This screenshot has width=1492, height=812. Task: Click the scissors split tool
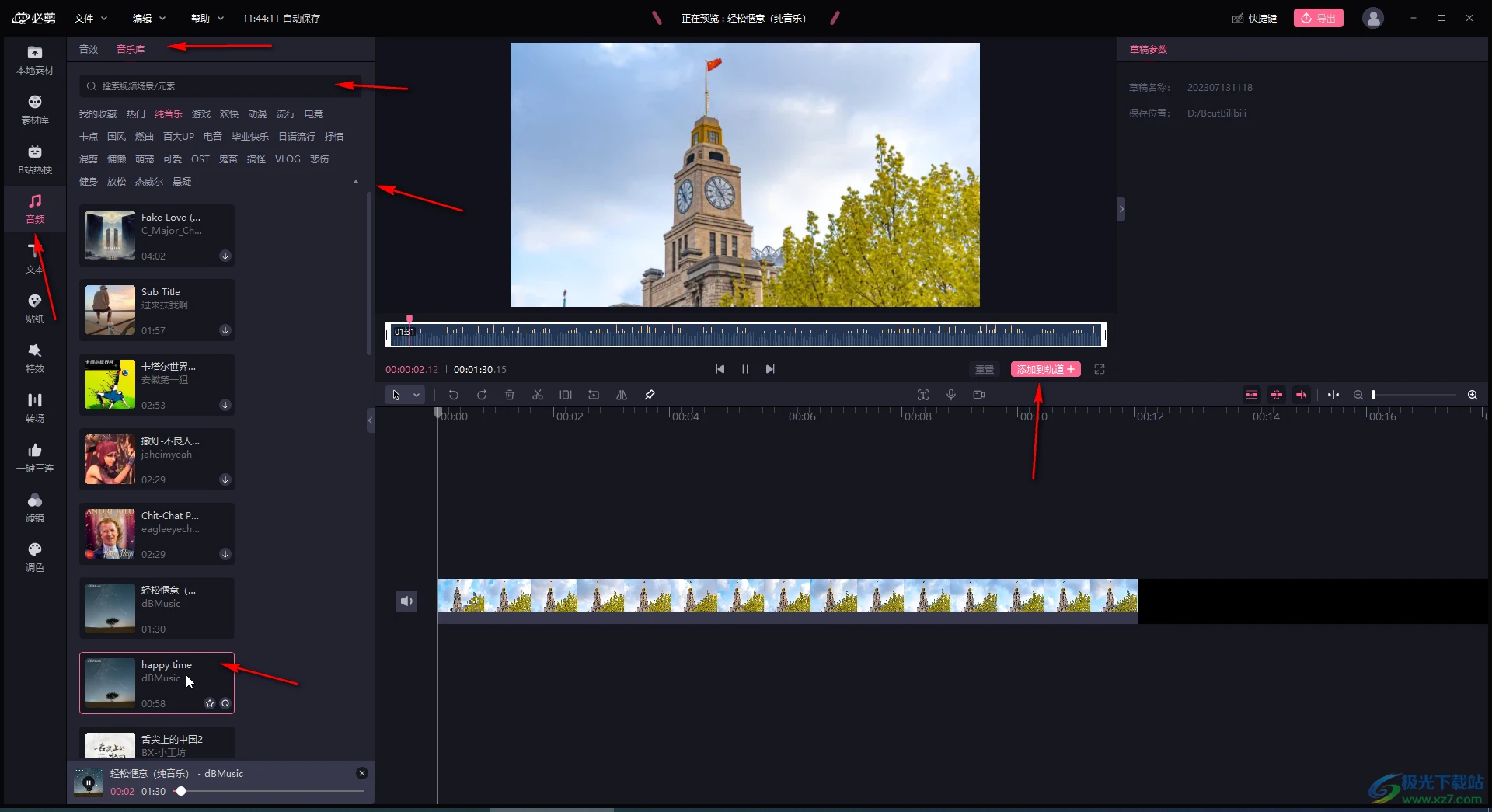[537, 395]
